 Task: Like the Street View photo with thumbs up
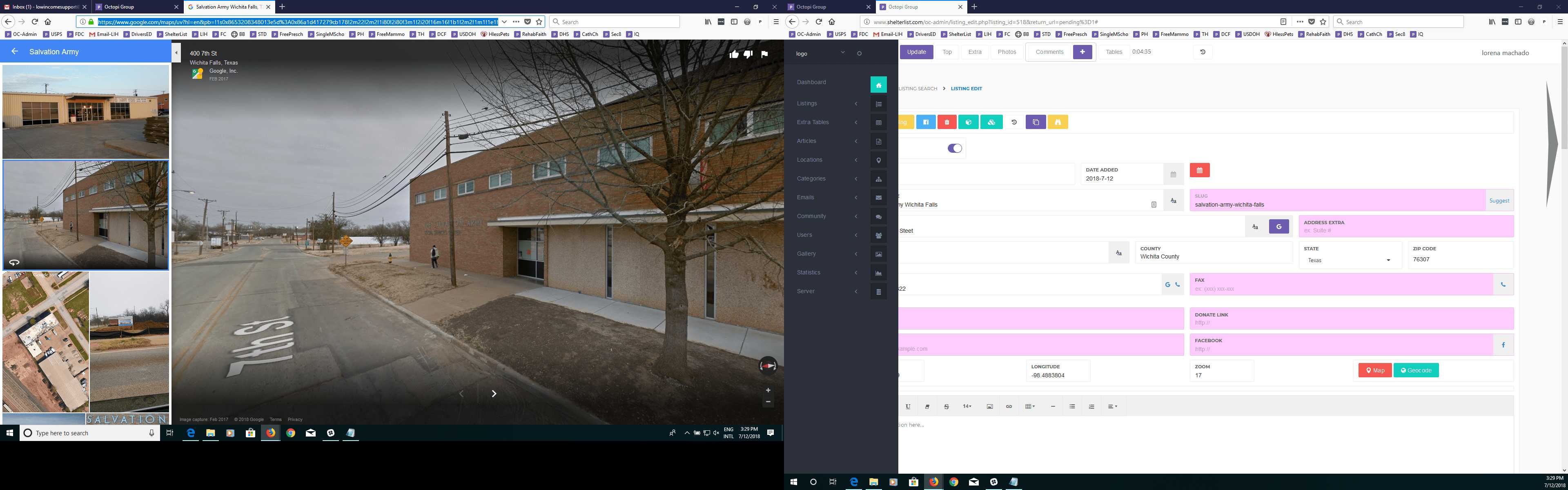point(734,54)
